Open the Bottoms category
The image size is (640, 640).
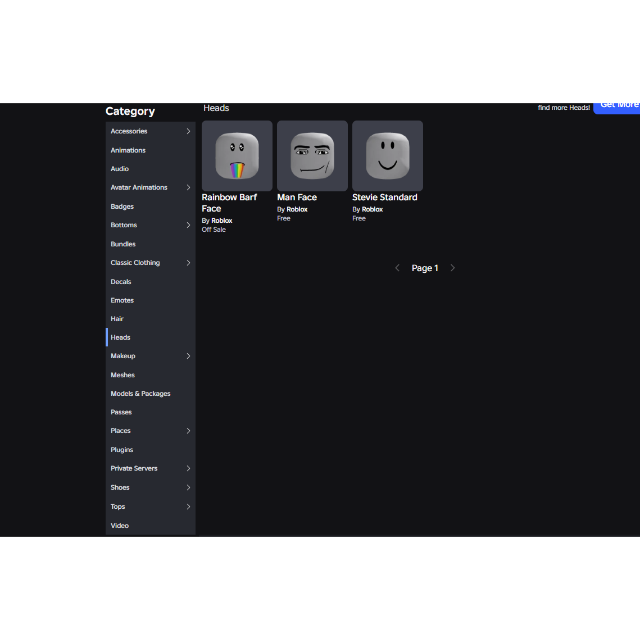(151, 225)
